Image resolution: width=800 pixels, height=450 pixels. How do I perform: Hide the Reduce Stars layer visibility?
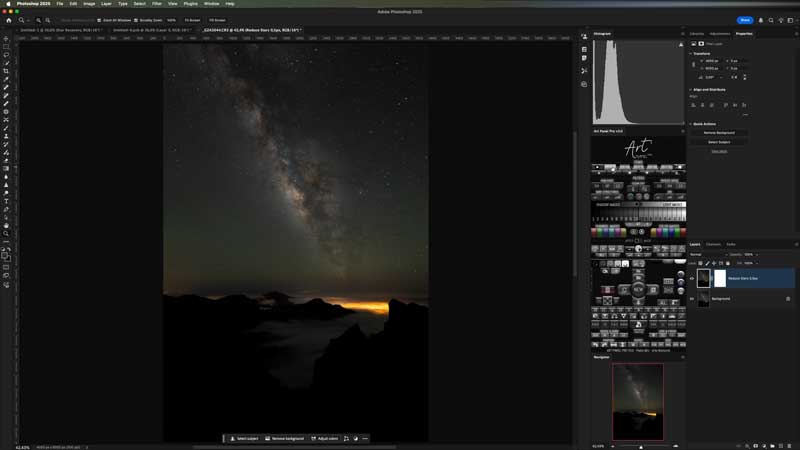click(x=692, y=278)
